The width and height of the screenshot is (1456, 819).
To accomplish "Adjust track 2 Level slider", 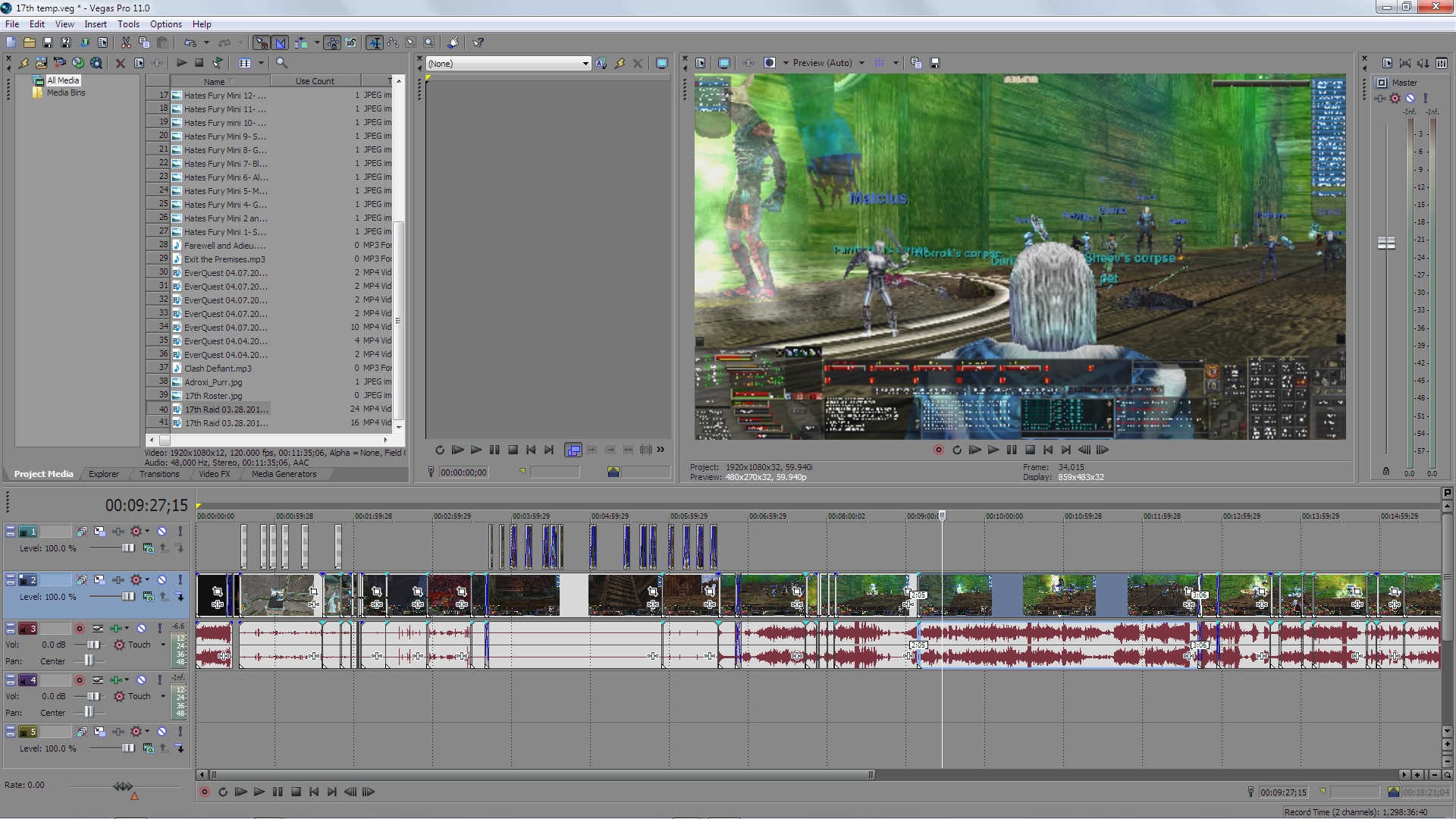I will (x=128, y=597).
